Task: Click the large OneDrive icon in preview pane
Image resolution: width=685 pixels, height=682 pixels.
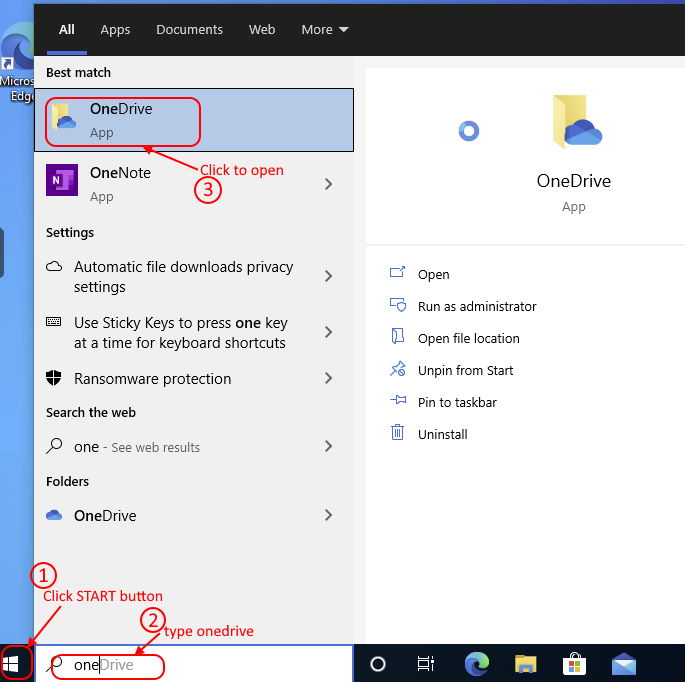Action: pyautogui.click(x=577, y=121)
